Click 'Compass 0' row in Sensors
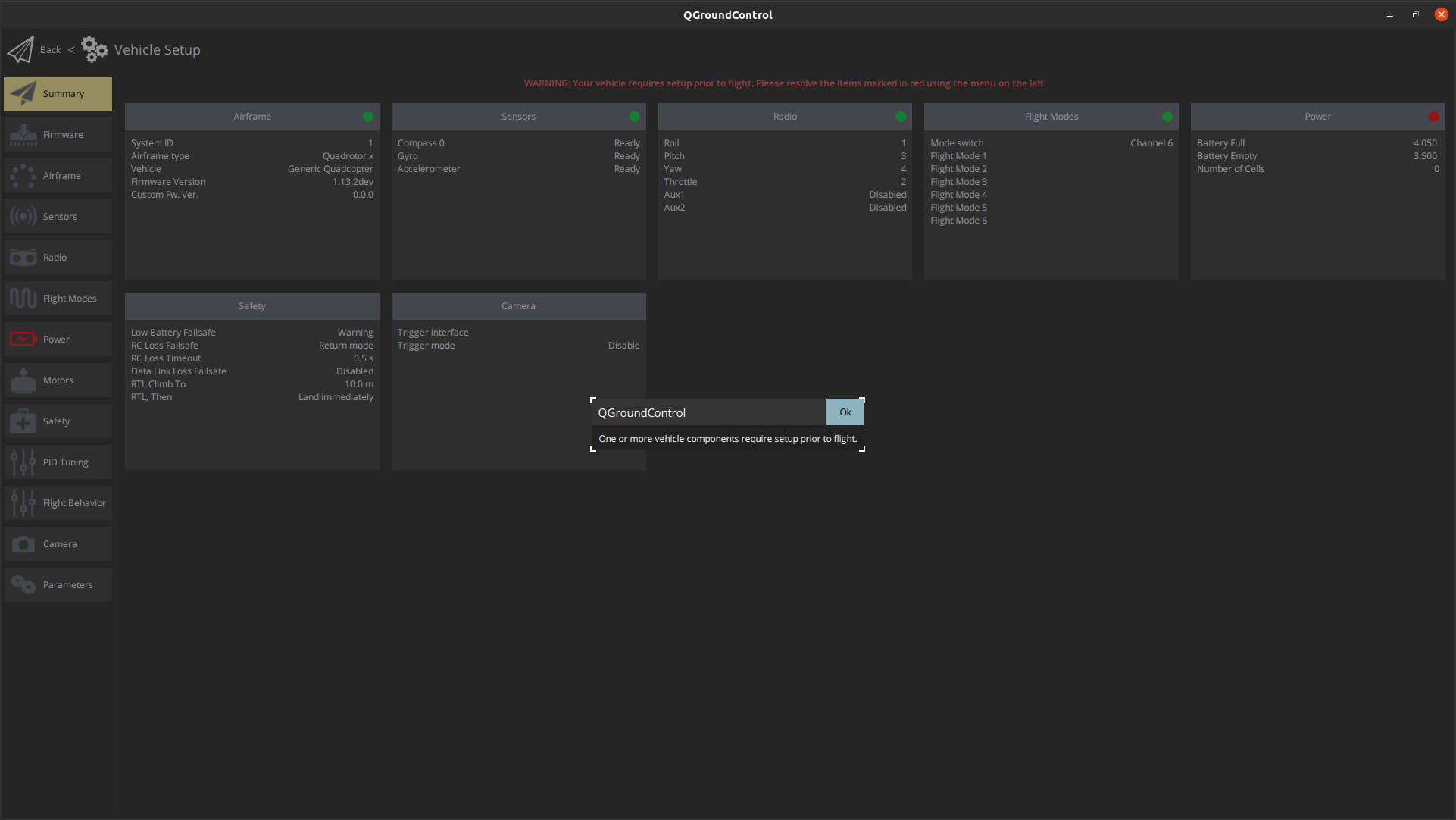Screen dimensions: 1456x820 [519, 143]
